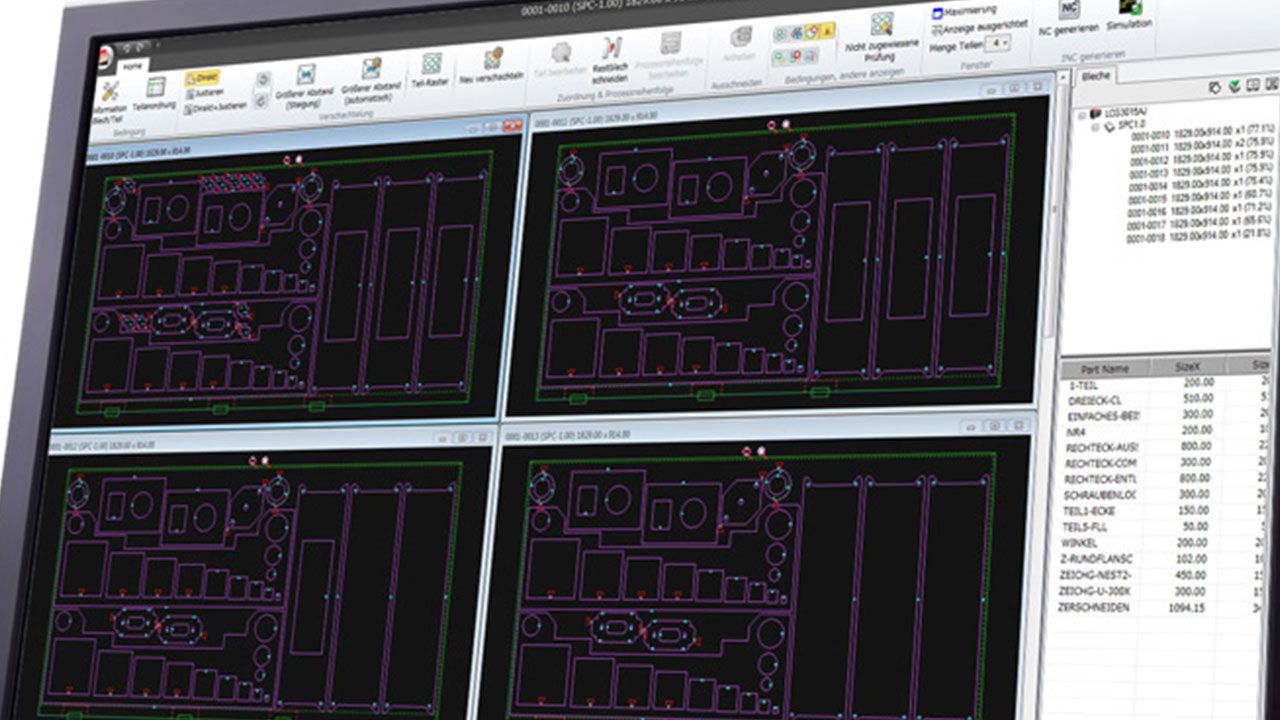Select sheet 0001-0018 in the tree
Image resolution: width=1280 pixels, height=720 pixels.
(x=1199, y=239)
